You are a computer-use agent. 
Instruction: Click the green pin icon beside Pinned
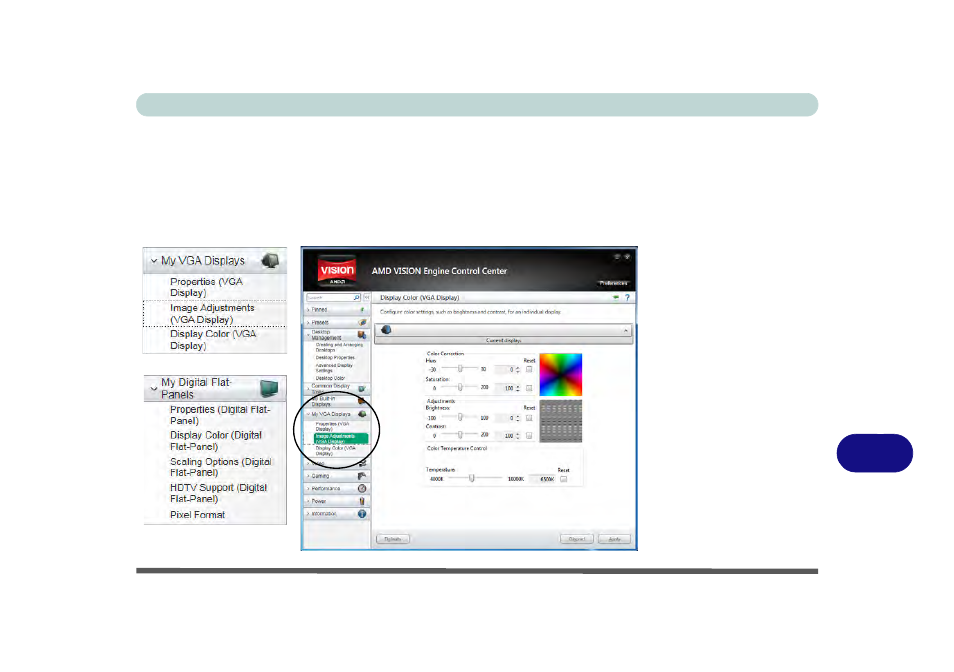(363, 310)
